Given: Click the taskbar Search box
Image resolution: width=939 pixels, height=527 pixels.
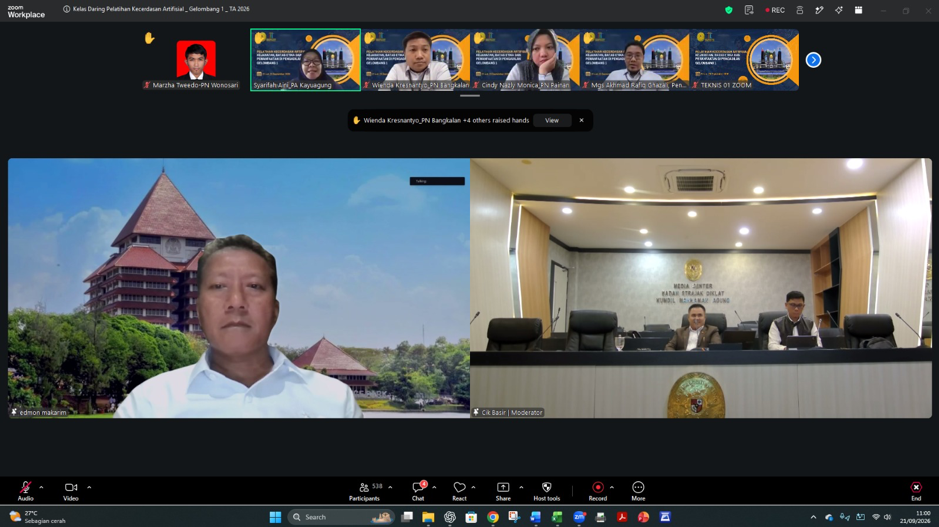Looking at the screenshot, I should click(341, 517).
